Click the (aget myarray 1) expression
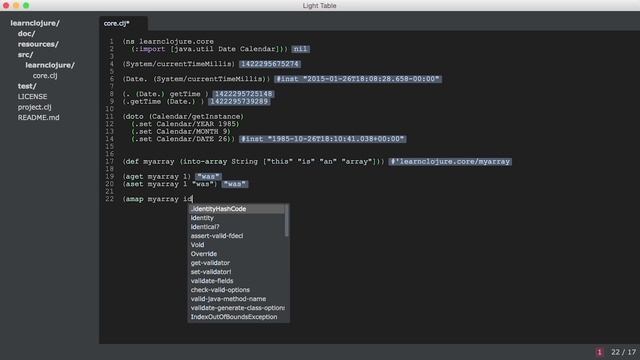640x360 pixels. pyautogui.click(x=157, y=177)
